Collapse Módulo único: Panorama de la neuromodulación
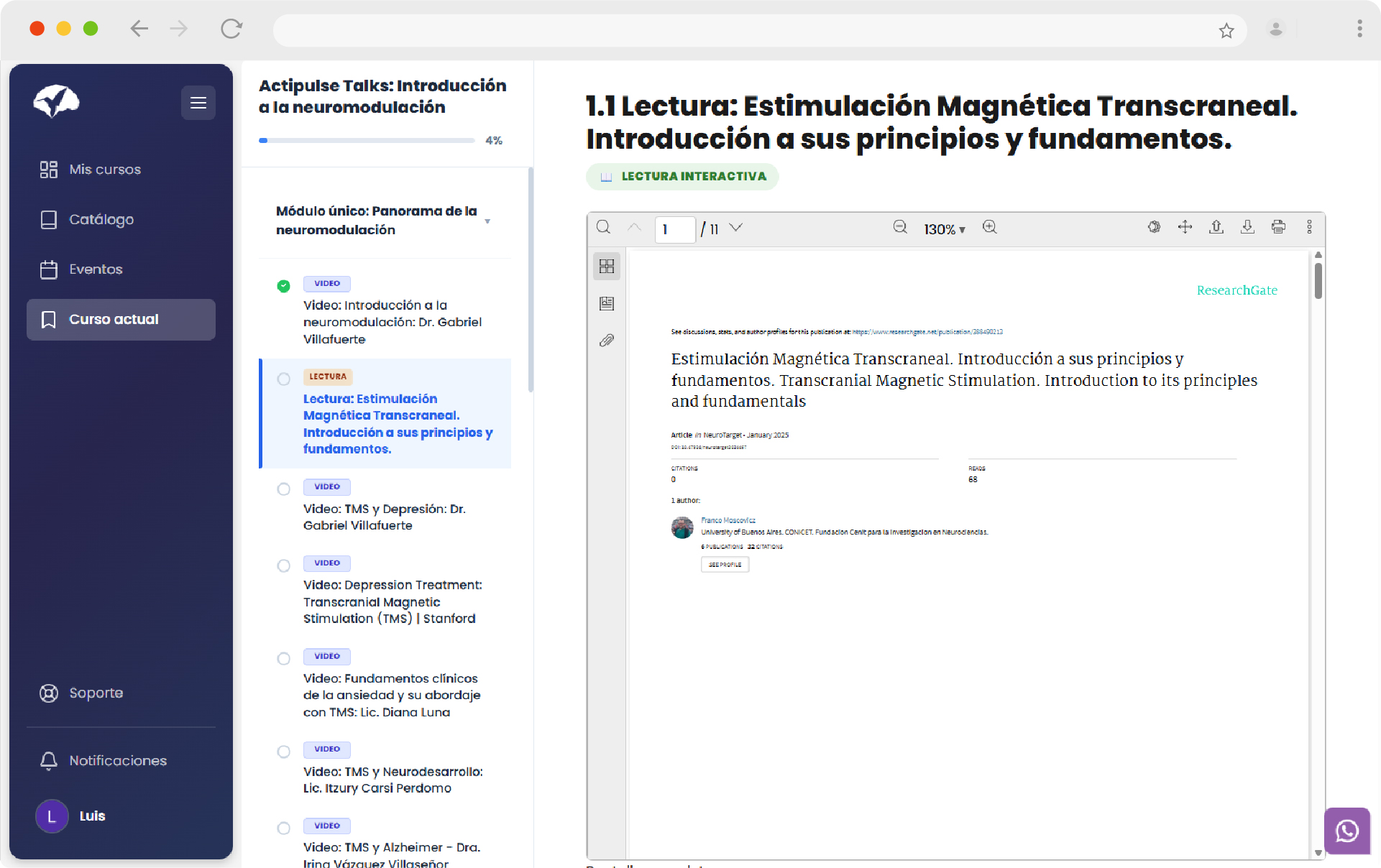This screenshot has height=868, width=1381. (x=385, y=221)
